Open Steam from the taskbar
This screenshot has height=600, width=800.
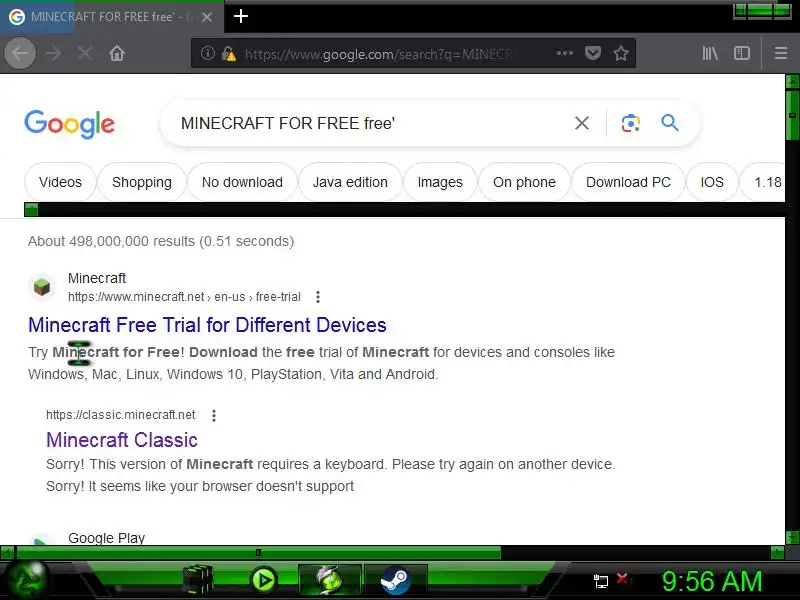point(395,580)
